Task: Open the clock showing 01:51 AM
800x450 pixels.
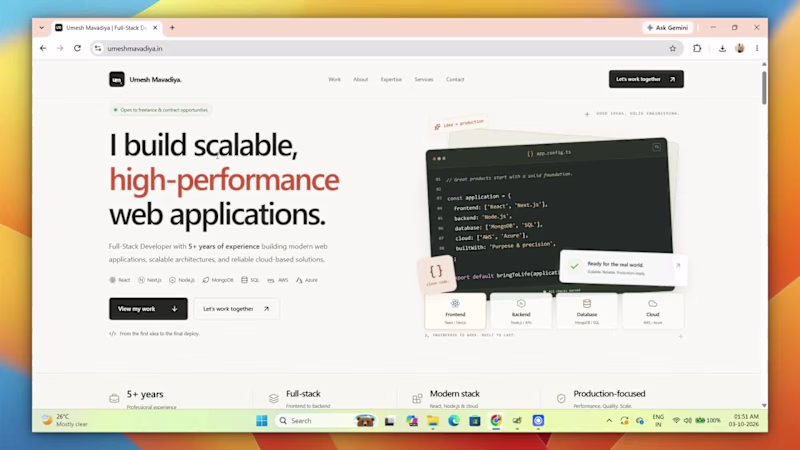Action: [744, 420]
